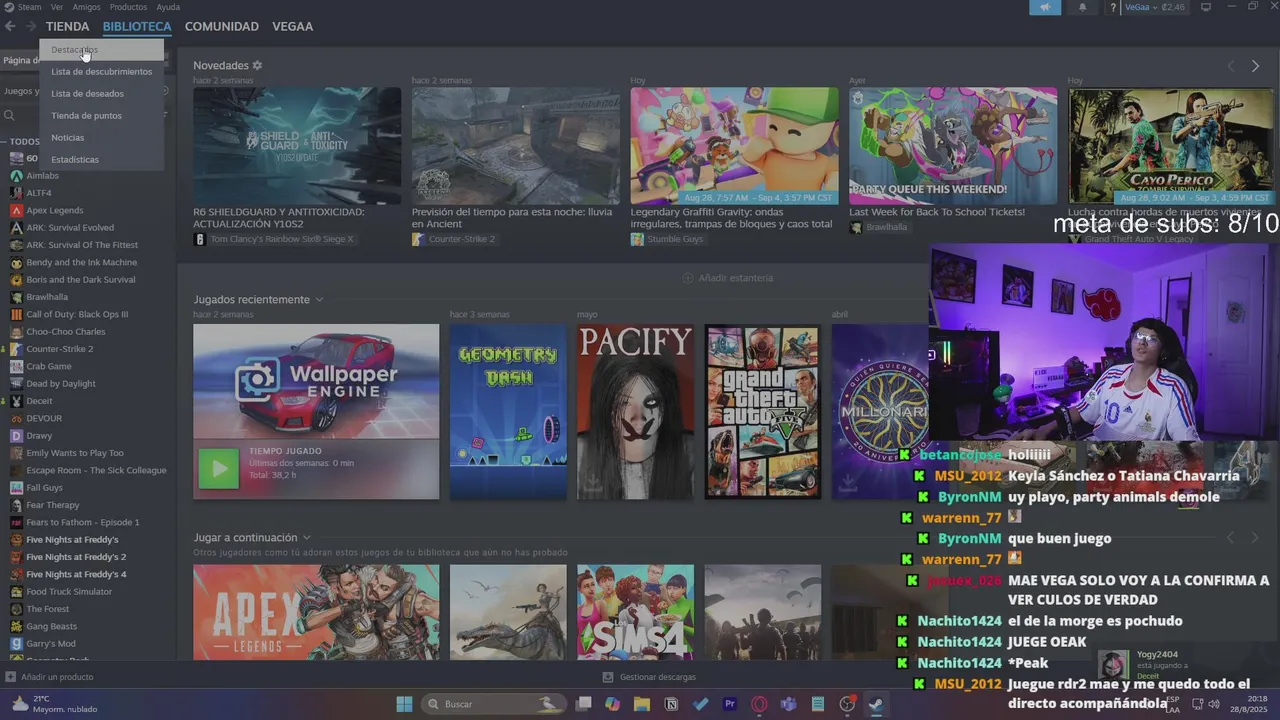Click the plus icon next to Añadir un producto
The image size is (1280, 720).
11,677
